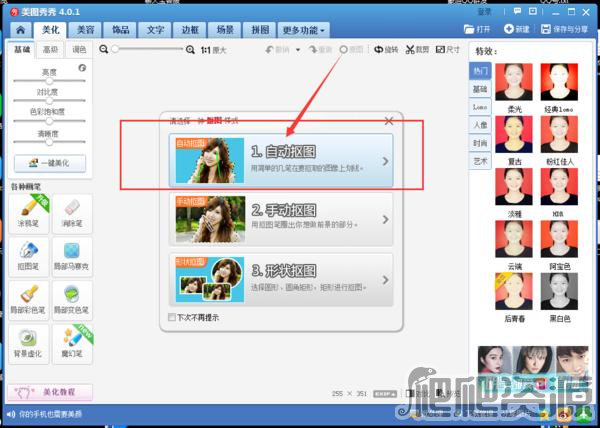Apply the 复古 retro effect thumbnail
Viewport: 600px width, 428px height.
tap(514, 134)
